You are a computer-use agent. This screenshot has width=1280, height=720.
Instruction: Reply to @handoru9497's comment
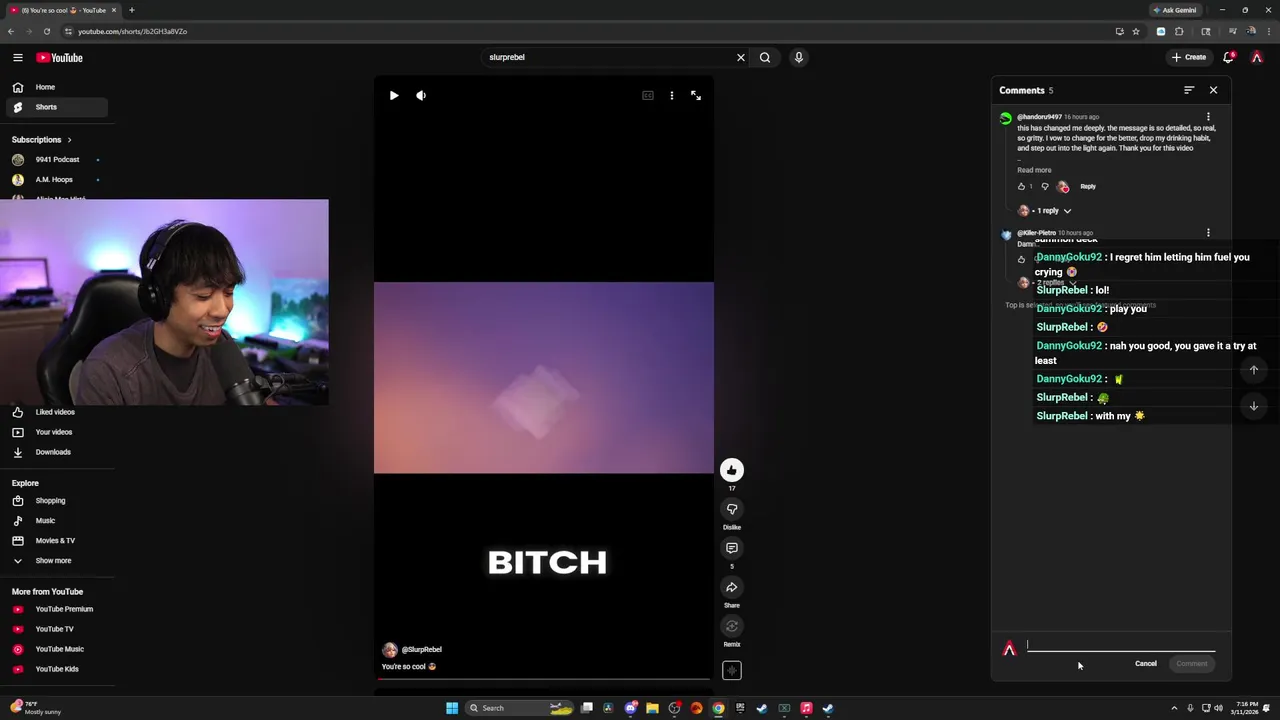[1088, 187]
